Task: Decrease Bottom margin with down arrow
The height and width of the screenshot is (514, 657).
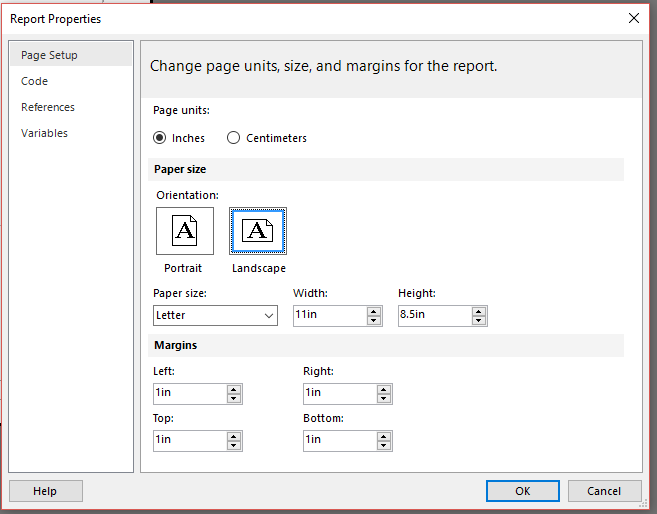Action: tap(384, 445)
